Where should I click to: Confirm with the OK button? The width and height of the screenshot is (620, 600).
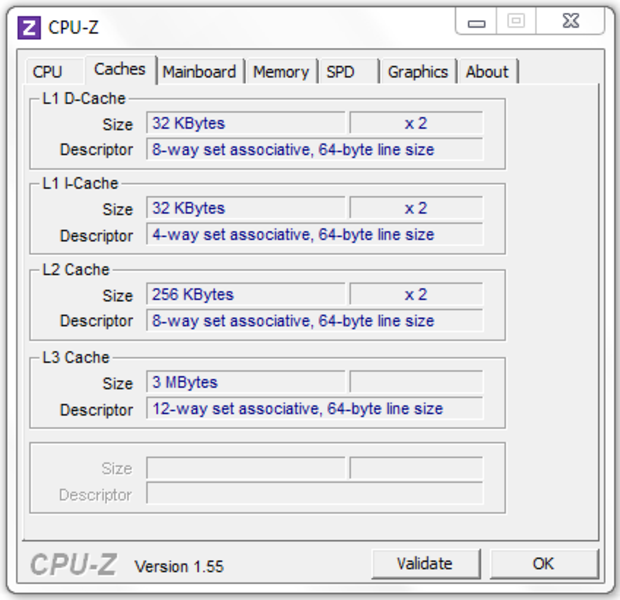(x=544, y=564)
